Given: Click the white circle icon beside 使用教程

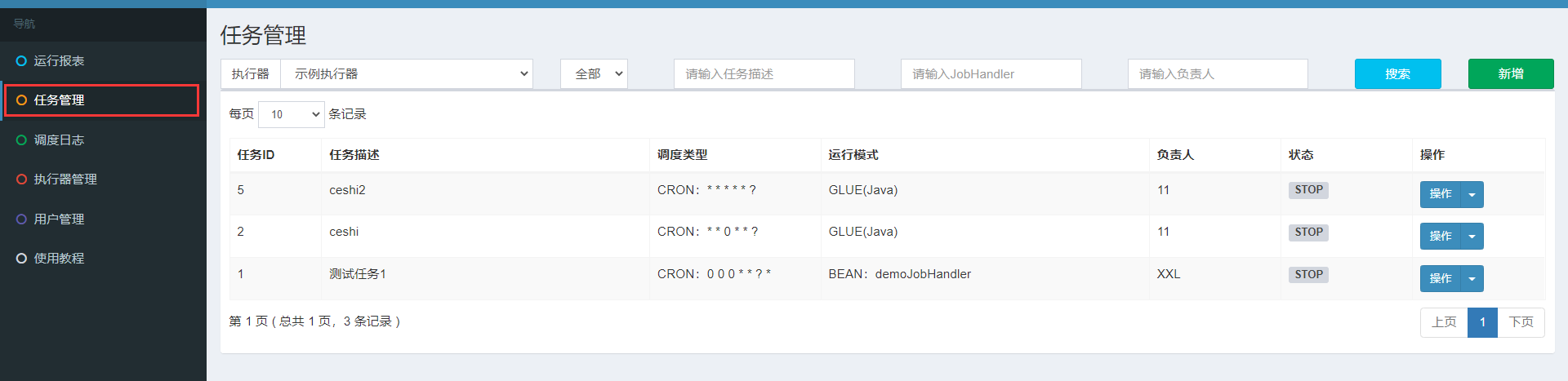Looking at the screenshot, I should pos(21,259).
